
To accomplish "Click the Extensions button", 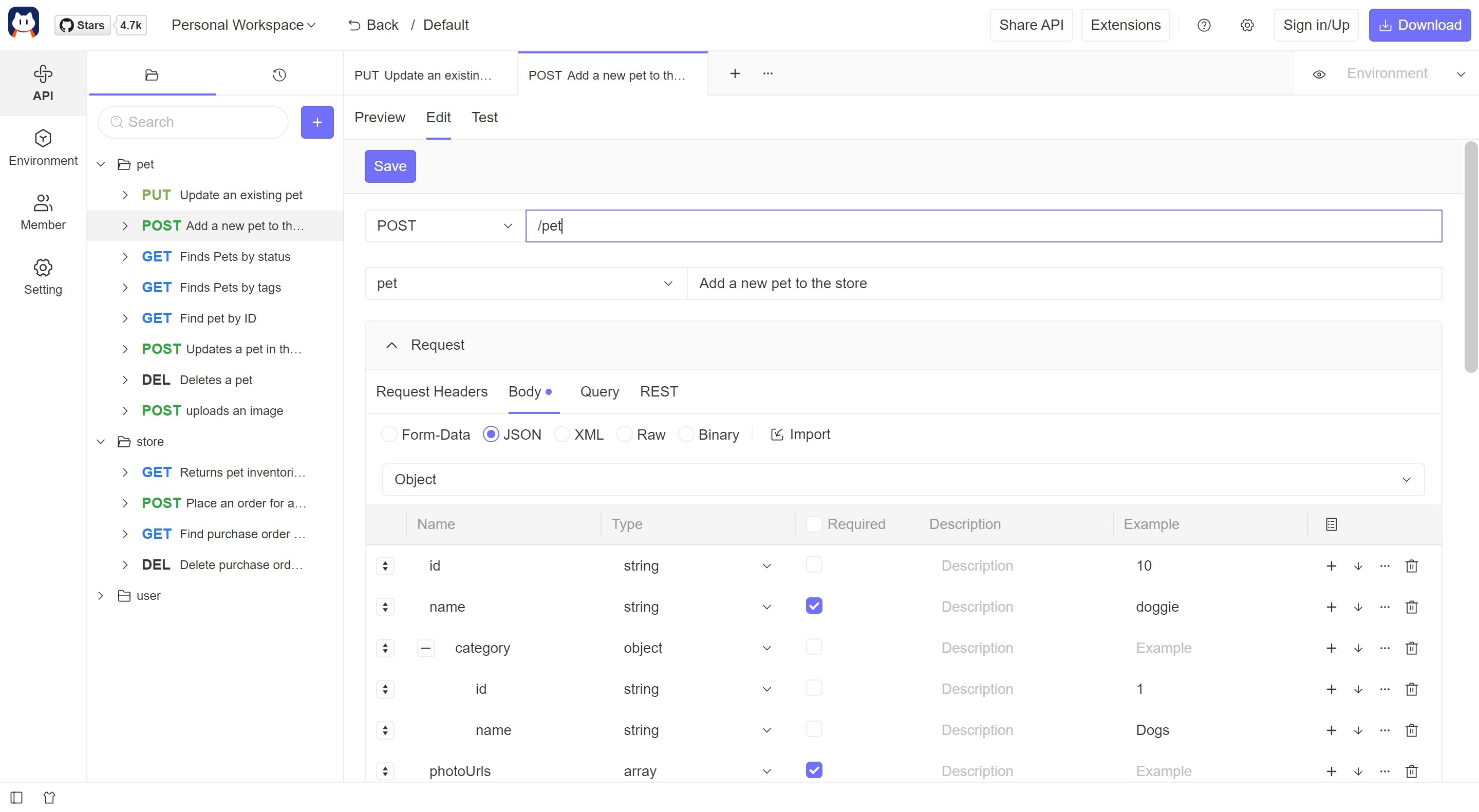I will click(x=1126, y=25).
